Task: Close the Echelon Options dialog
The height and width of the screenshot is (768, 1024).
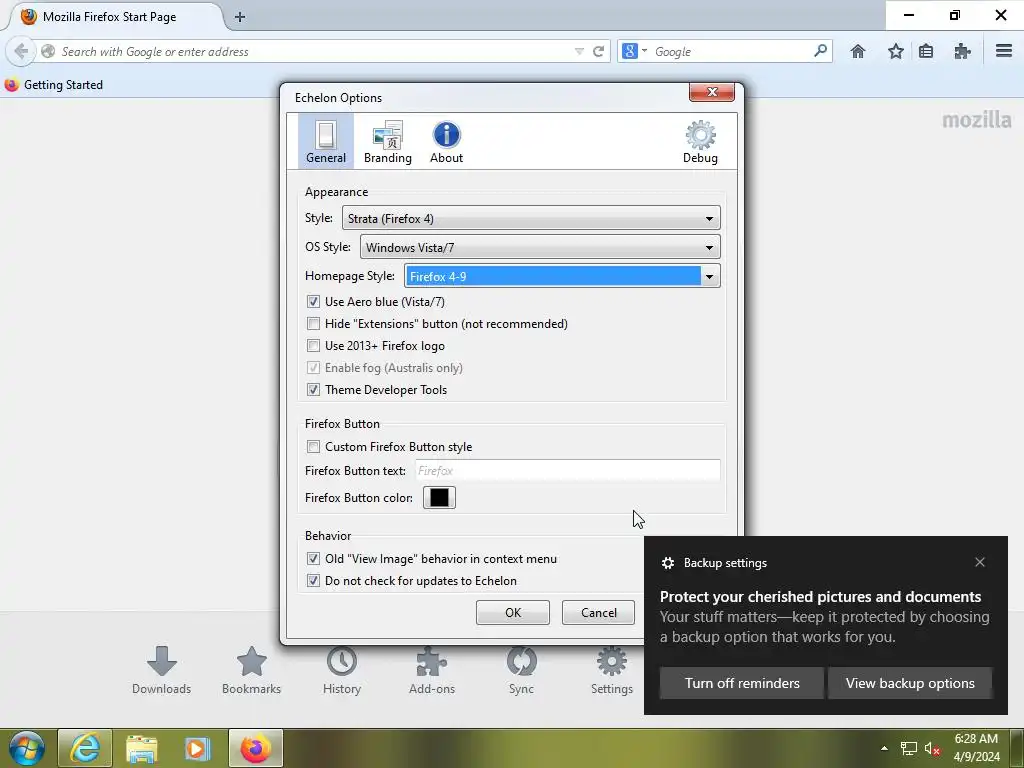Action: pos(712,92)
